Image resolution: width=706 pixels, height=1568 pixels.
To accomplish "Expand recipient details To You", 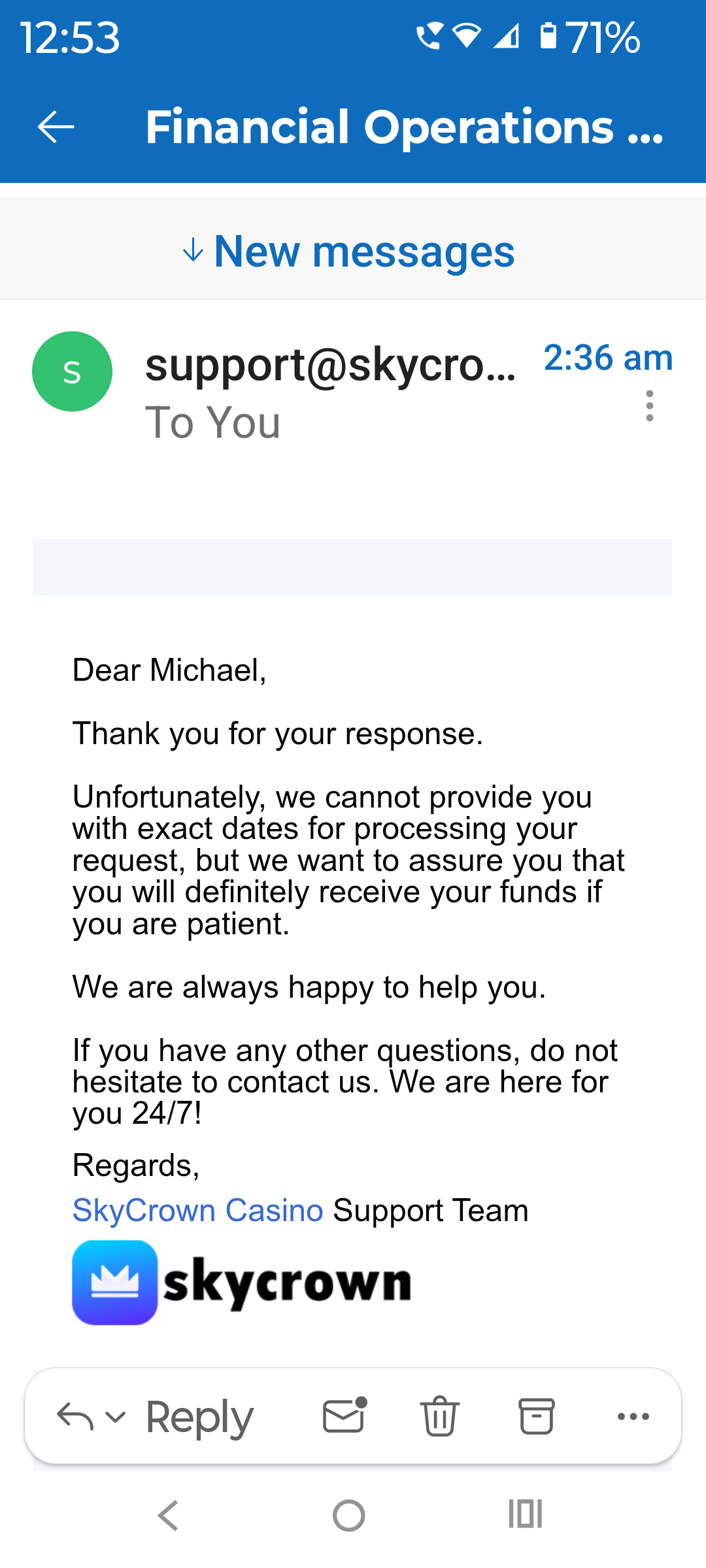I will pyautogui.click(x=213, y=423).
